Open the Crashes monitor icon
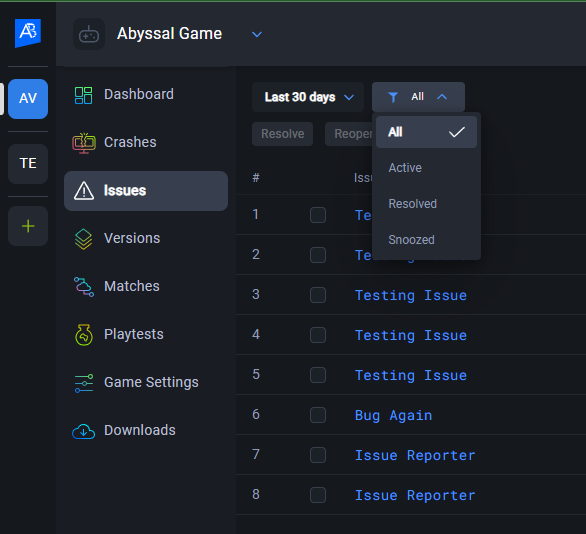The height and width of the screenshot is (534, 586). 84,143
